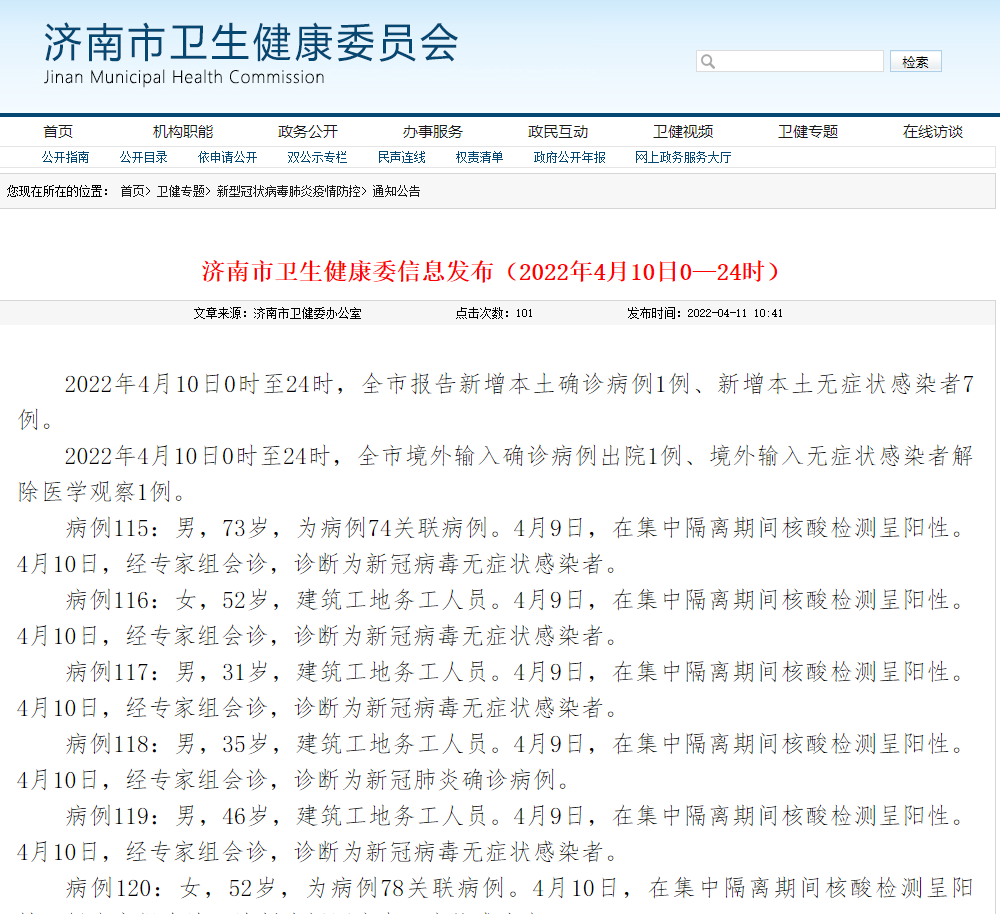Visit the 公开目录 link
Image resolution: width=1000 pixels, height=914 pixels.
click(x=143, y=157)
